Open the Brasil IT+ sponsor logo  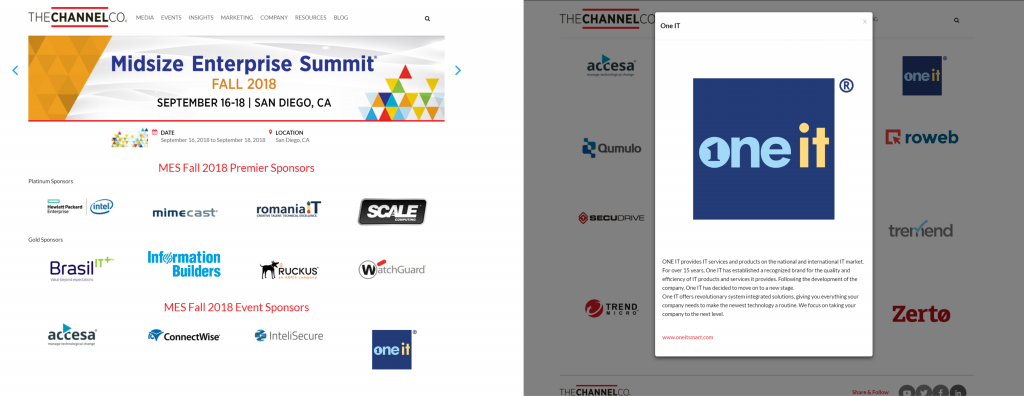click(x=82, y=269)
